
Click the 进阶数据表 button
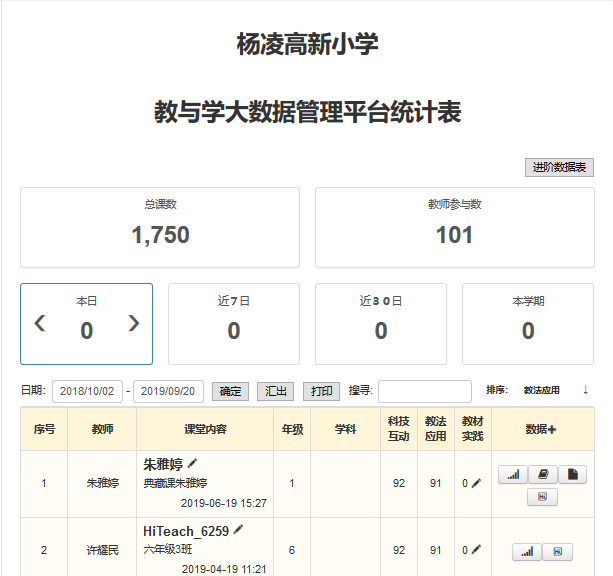tap(559, 168)
